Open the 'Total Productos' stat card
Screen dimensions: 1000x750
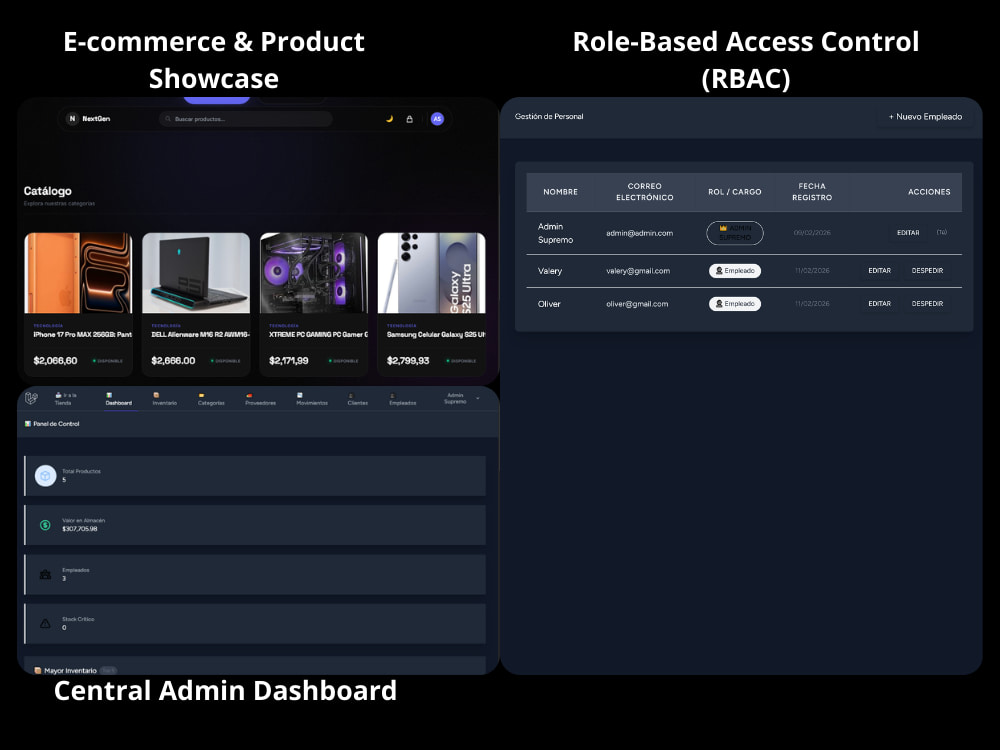click(255, 476)
